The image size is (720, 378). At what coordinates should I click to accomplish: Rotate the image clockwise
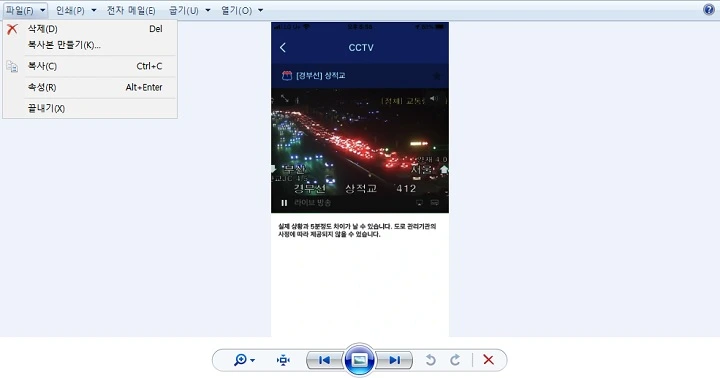[455, 360]
